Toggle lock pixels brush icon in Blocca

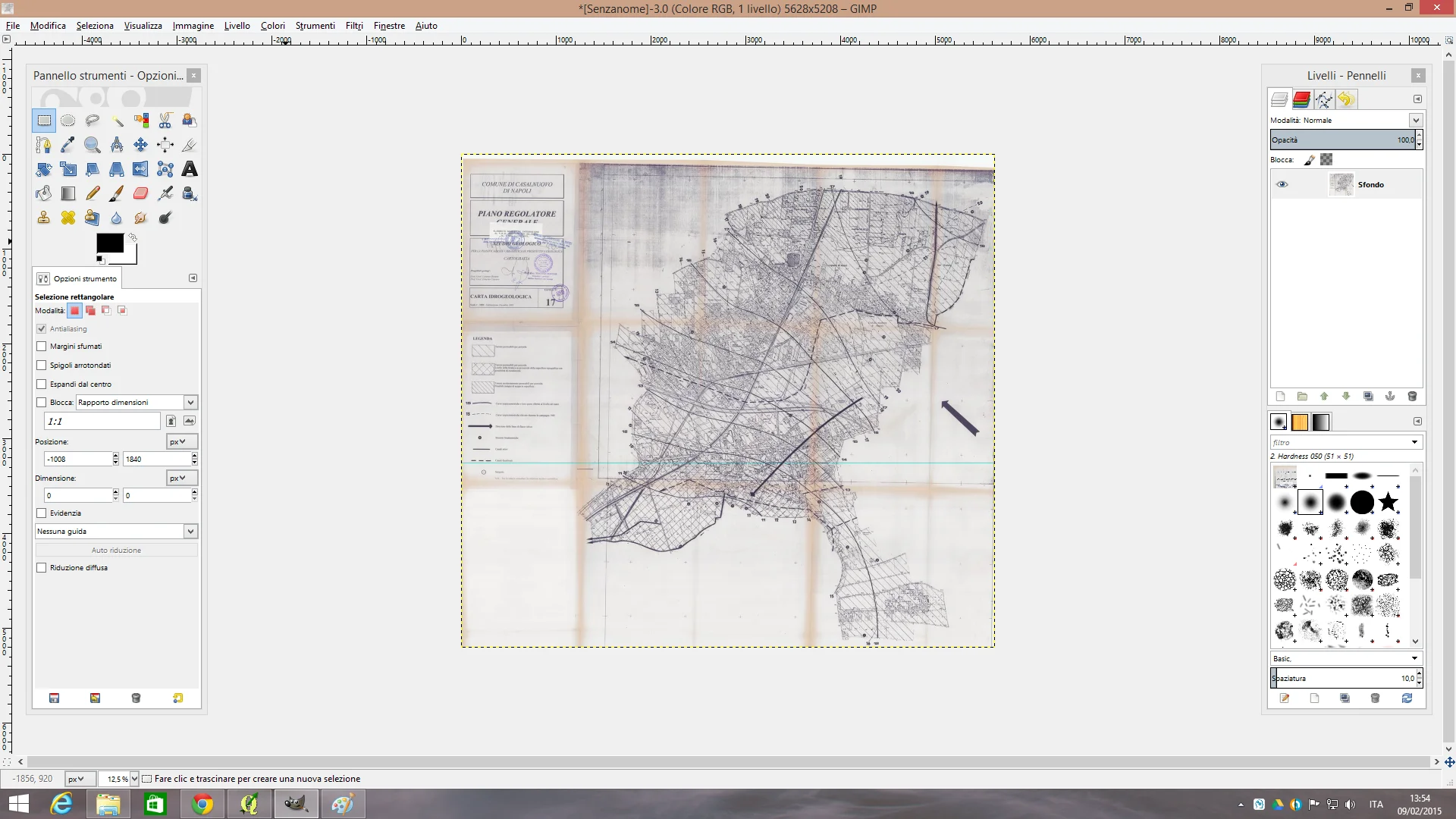pyautogui.click(x=1310, y=160)
